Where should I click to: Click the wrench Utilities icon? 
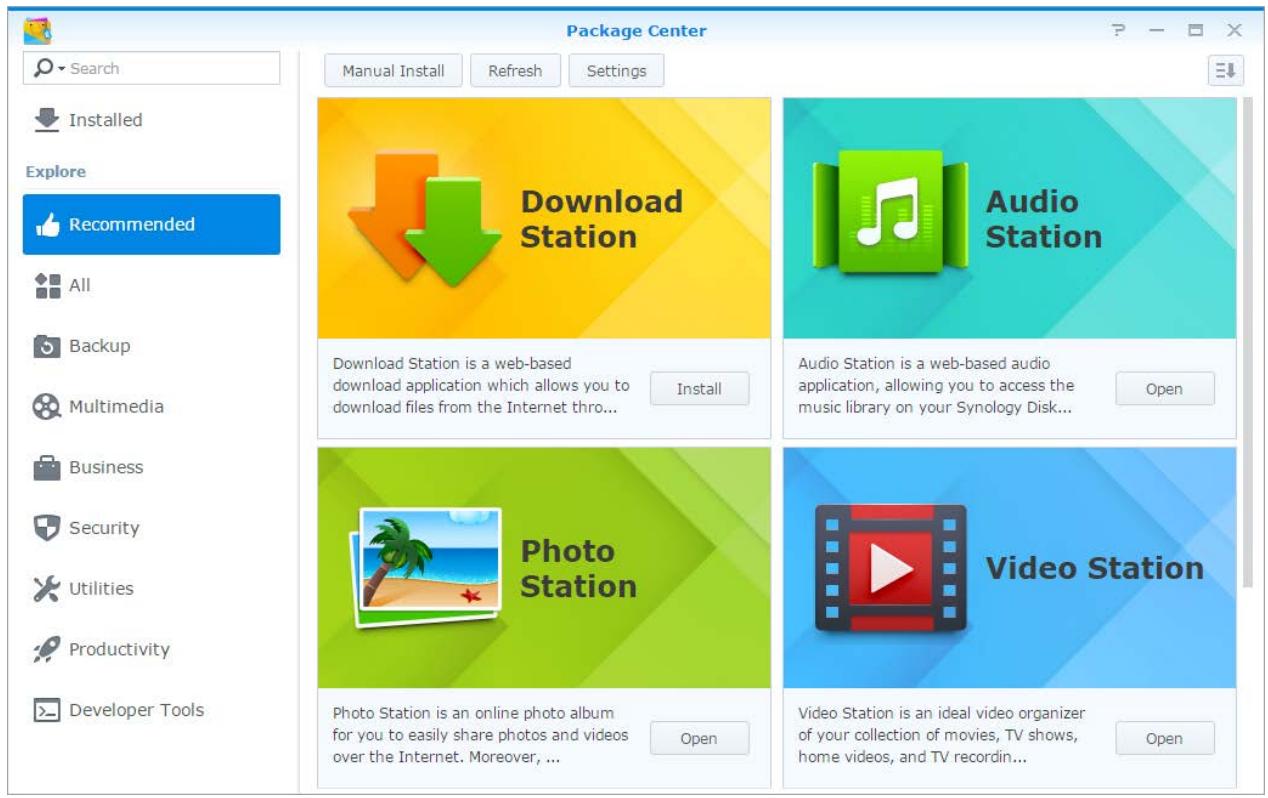point(47,590)
